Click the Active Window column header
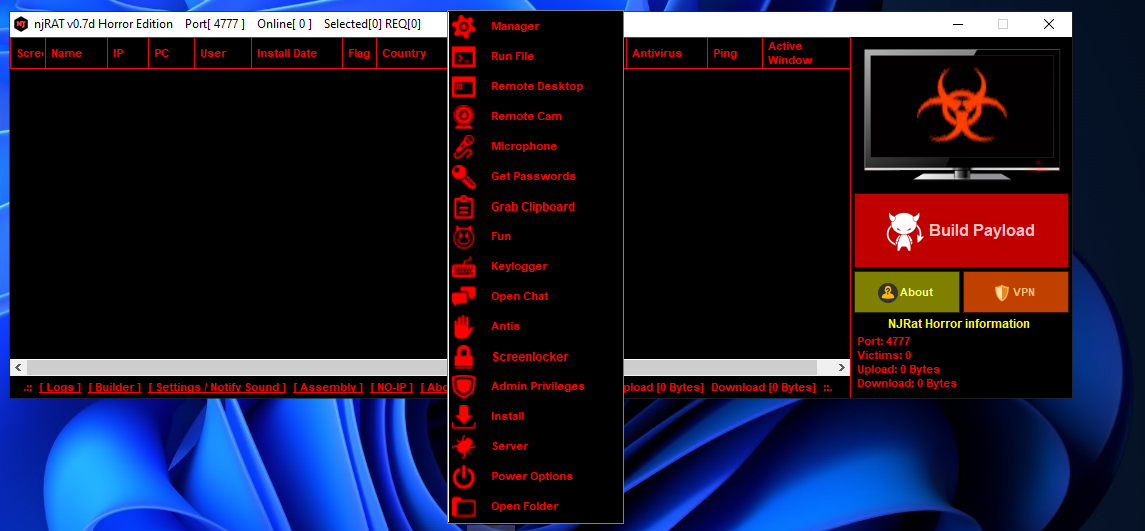This screenshot has height=531, width=1145. 806,53
